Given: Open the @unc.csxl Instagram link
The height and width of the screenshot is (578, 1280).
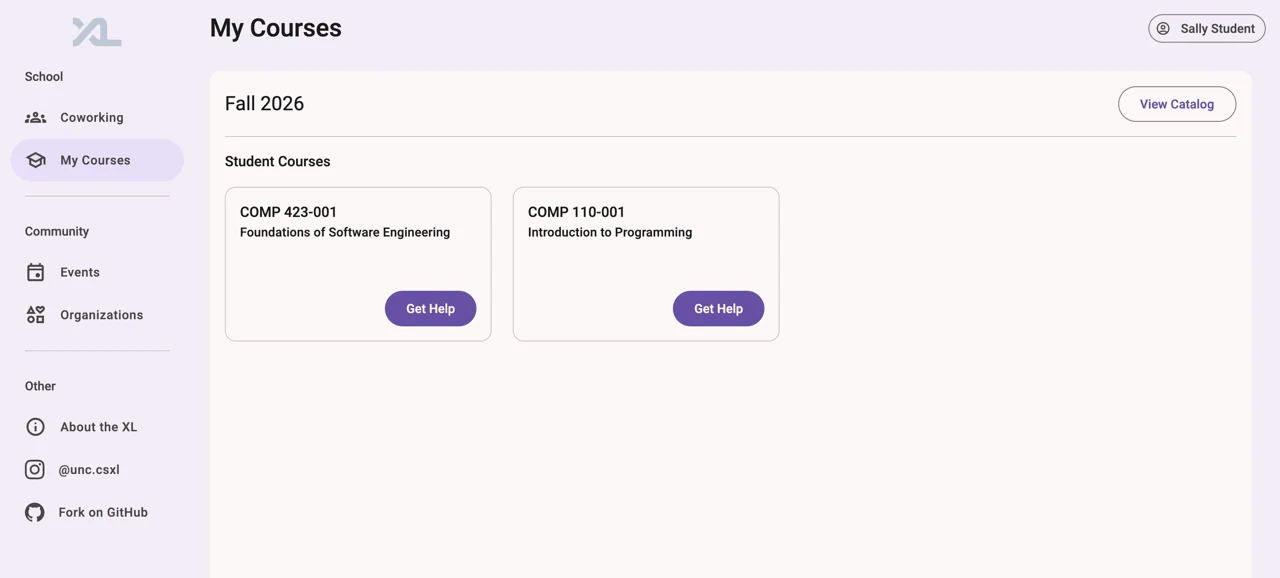Looking at the screenshot, I should pyautogui.click(x=97, y=469).
